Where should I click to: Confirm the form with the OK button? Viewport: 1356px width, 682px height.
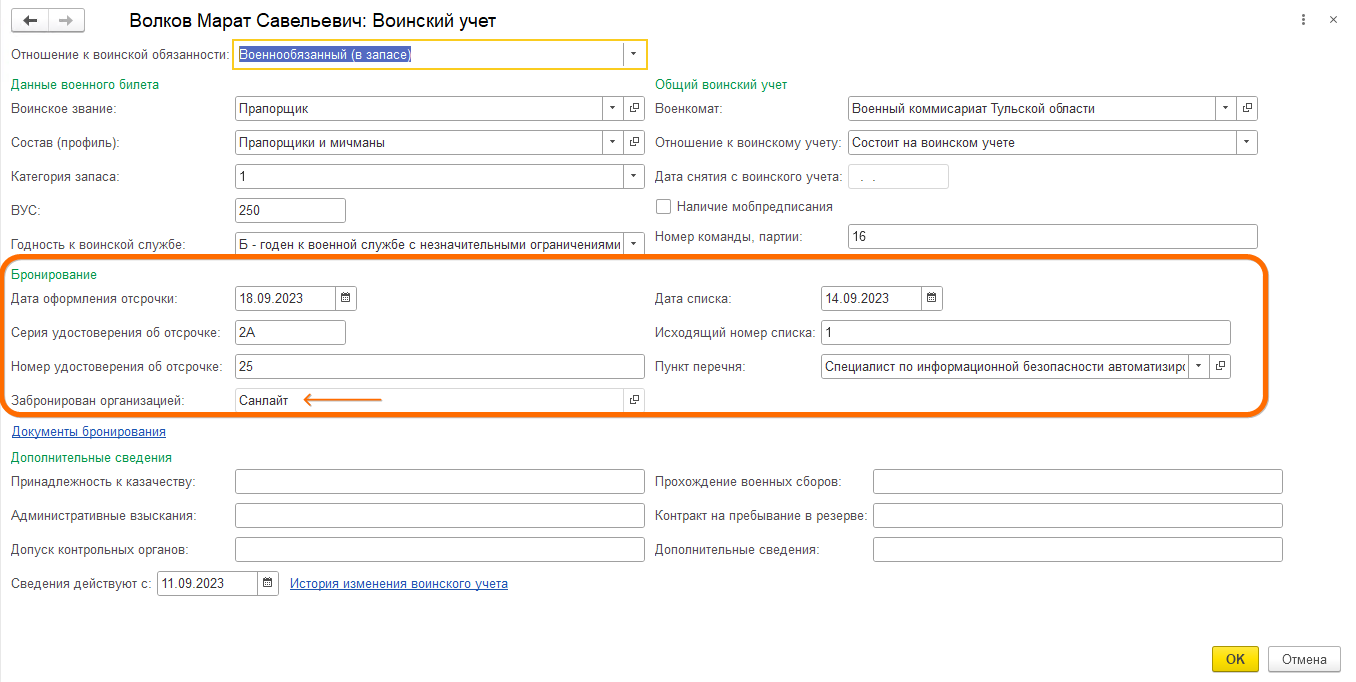[x=1235, y=659]
